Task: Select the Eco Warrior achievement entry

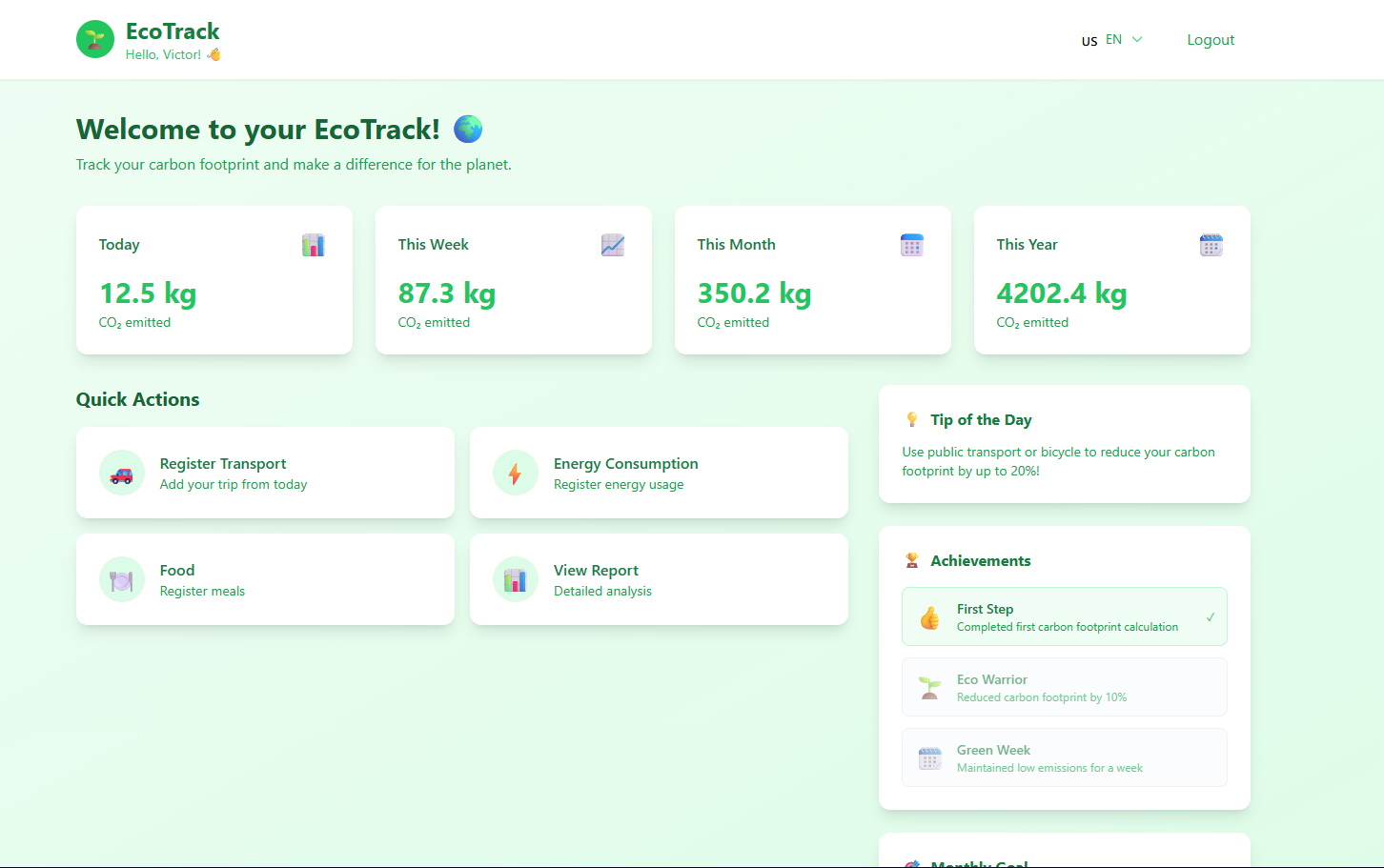Action: pyautogui.click(x=1065, y=687)
